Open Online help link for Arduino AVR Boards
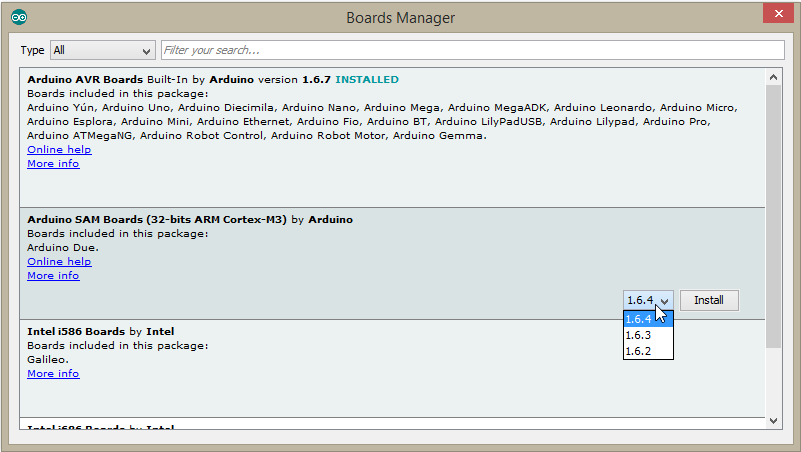 tap(59, 150)
